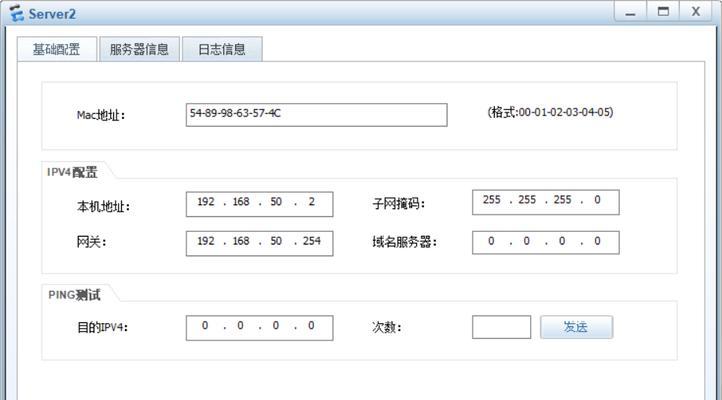Click the 发送 button
The height and width of the screenshot is (400, 722).
click(576, 327)
